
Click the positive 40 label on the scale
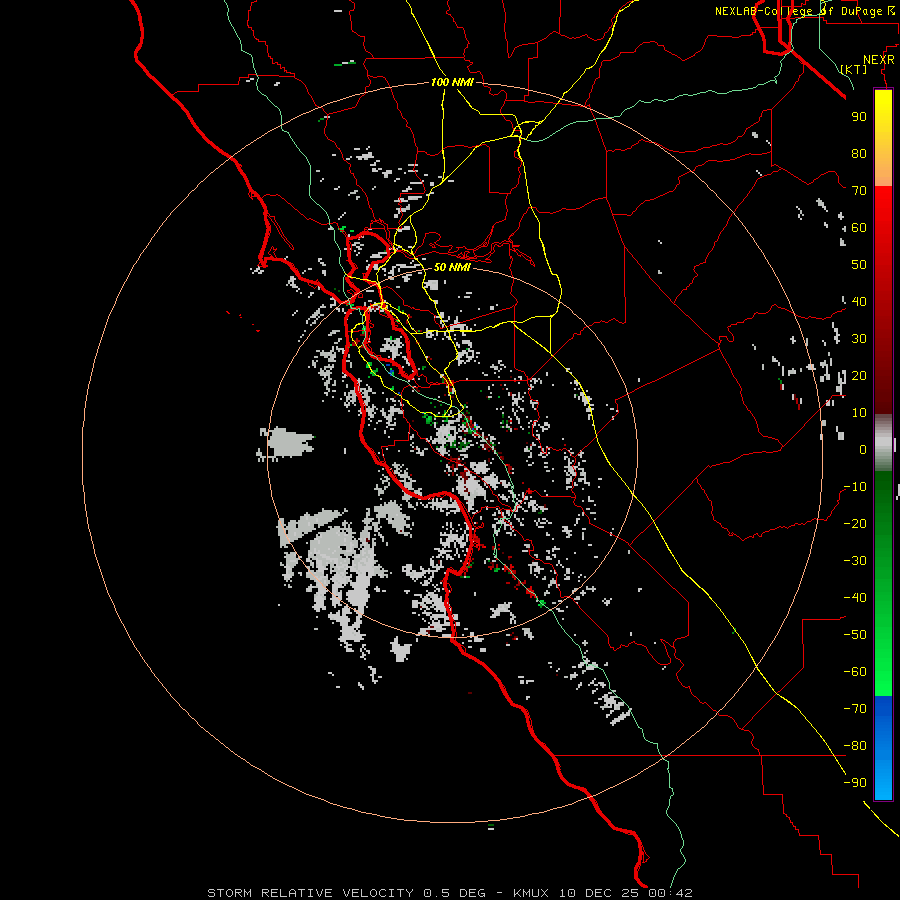[x=859, y=301]
